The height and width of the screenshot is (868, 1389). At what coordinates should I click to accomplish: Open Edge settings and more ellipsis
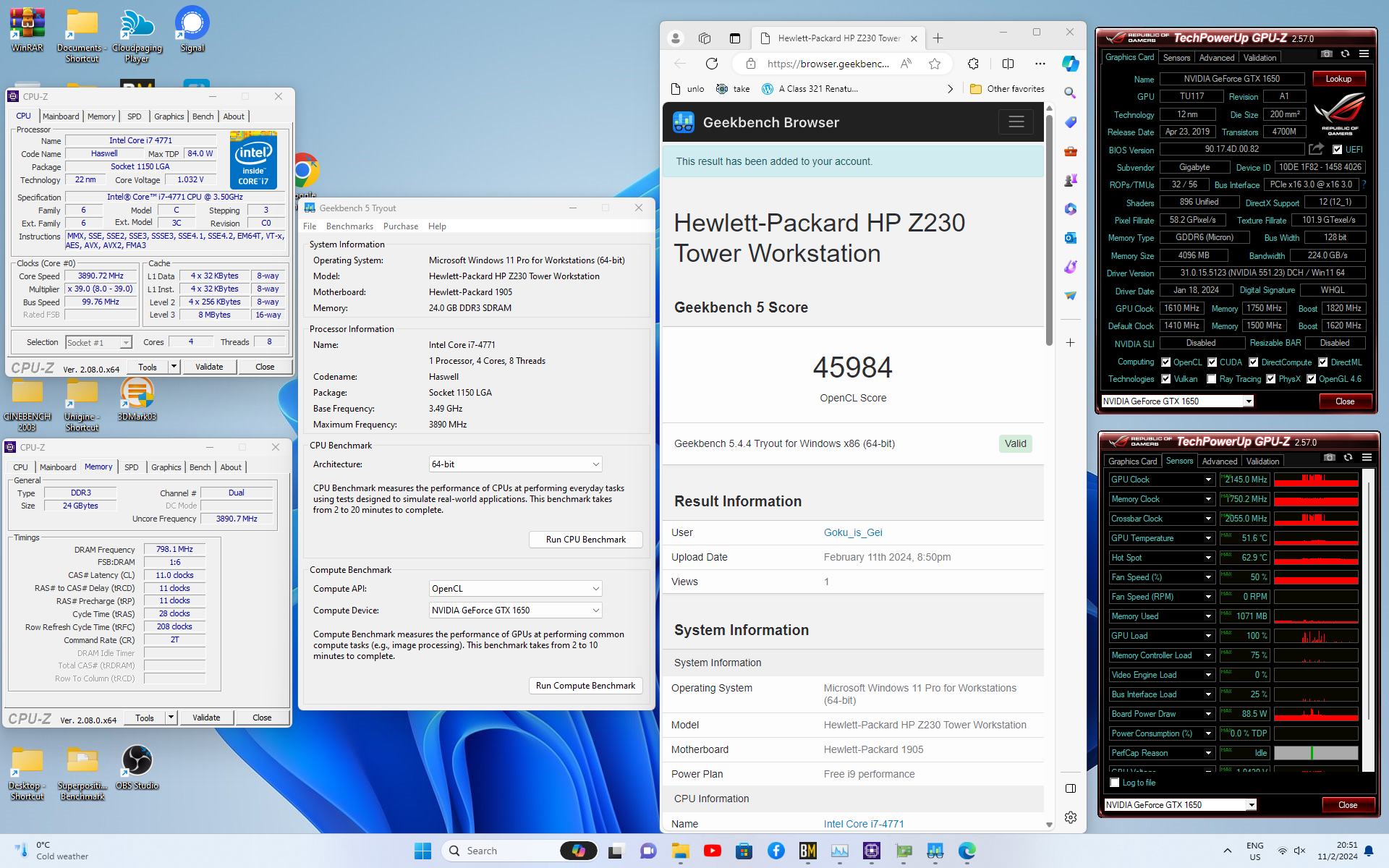pos(1040,64)
